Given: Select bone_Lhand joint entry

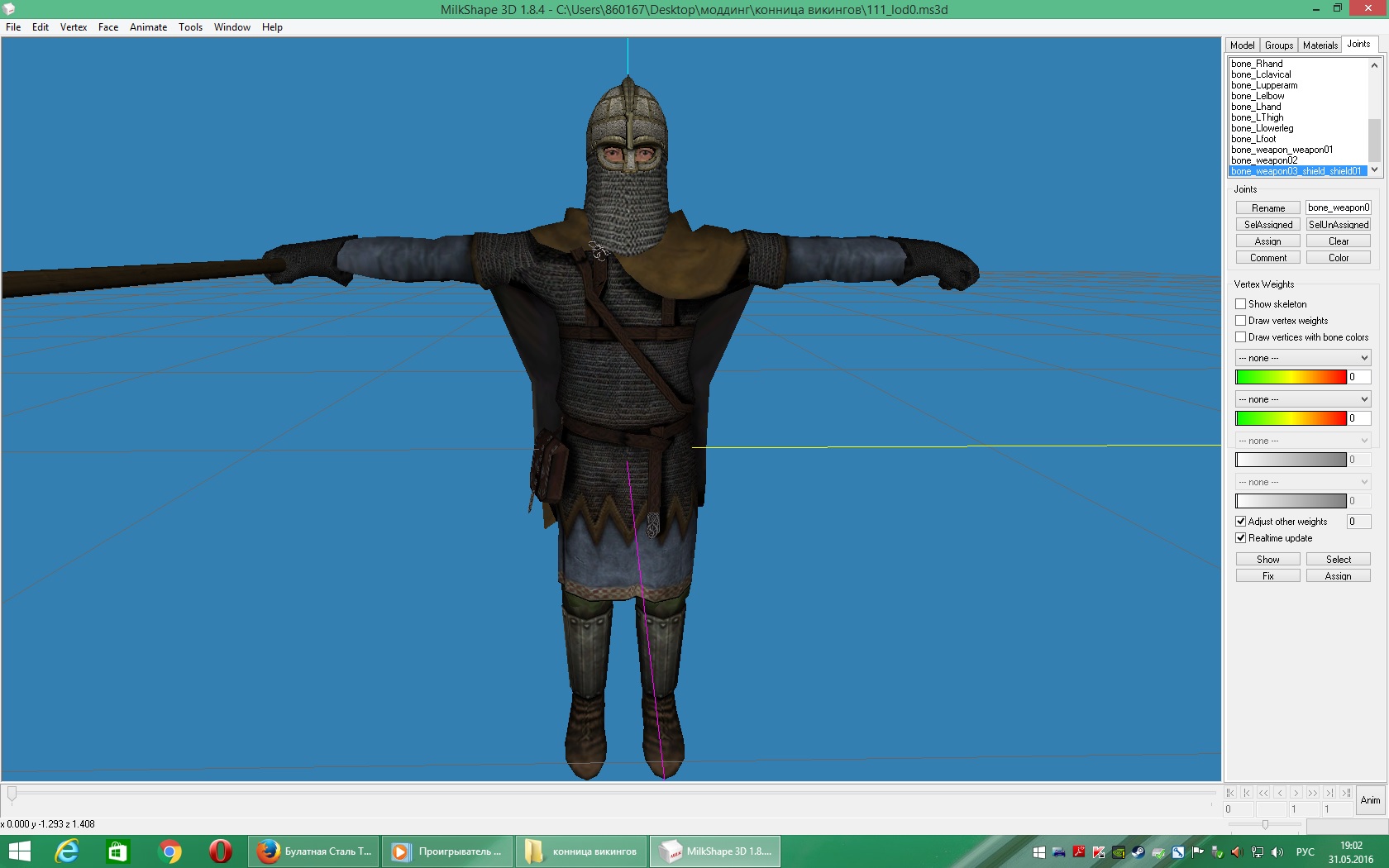Looking at the screenshot, I should 1298,107.
